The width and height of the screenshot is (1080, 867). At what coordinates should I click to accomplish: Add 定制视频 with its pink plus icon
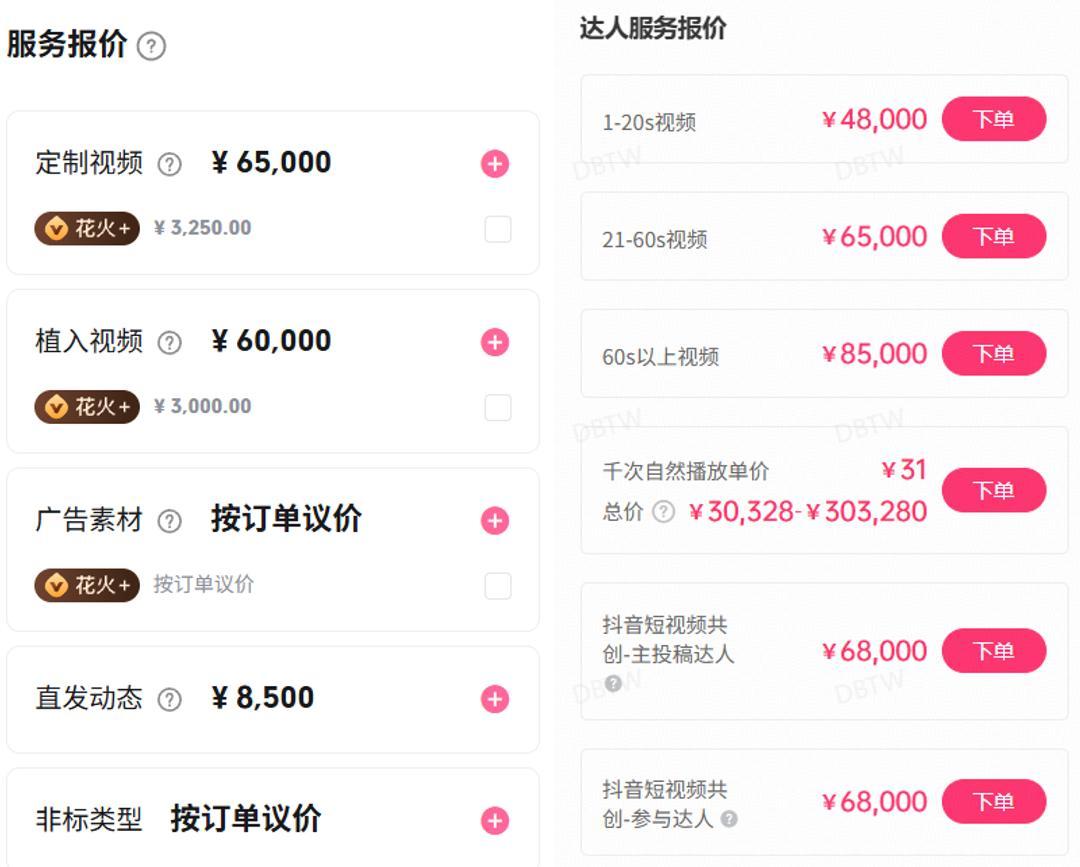pos(495,164)
